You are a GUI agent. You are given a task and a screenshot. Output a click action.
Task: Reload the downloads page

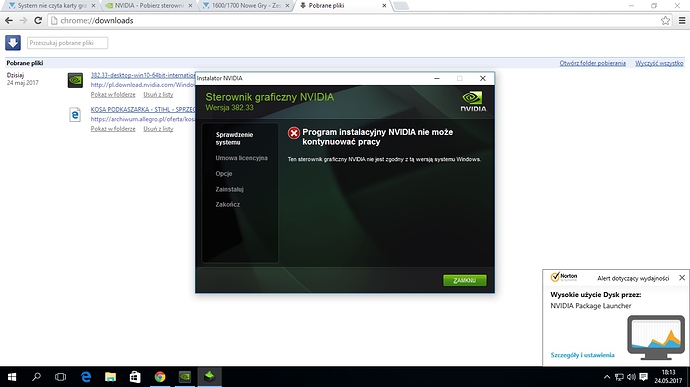click(38, 20)
